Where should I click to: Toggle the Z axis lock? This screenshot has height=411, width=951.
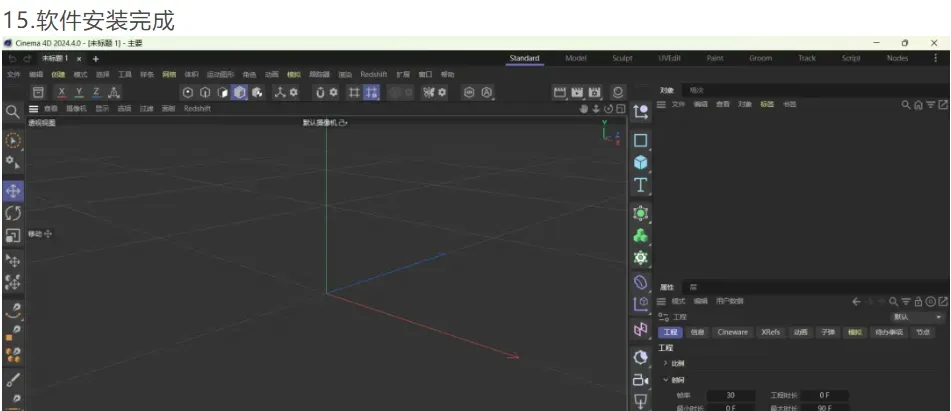coord(96,92)
